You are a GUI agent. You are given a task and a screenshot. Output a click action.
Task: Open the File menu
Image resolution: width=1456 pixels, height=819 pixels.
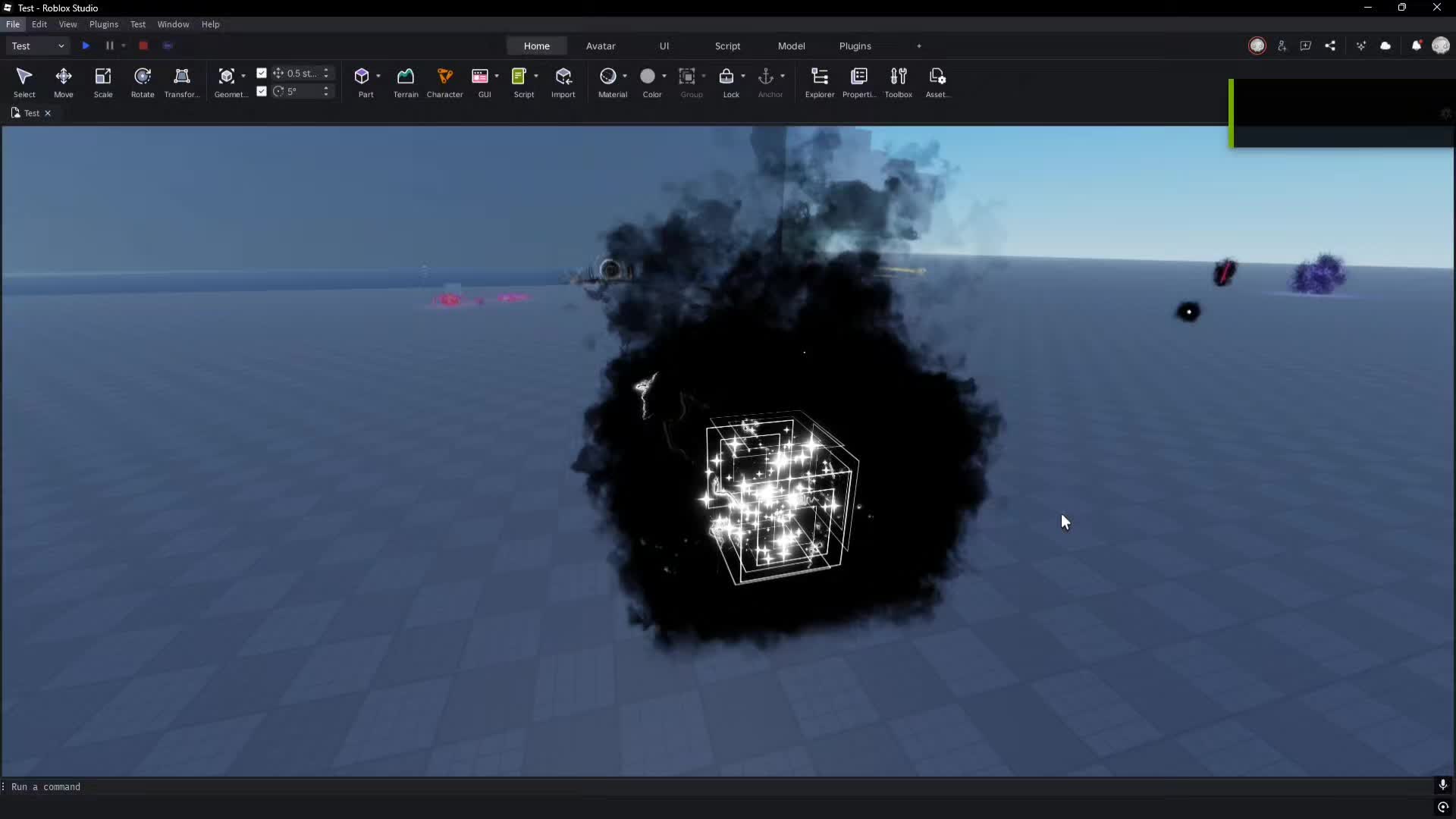(x=13, y=24)
